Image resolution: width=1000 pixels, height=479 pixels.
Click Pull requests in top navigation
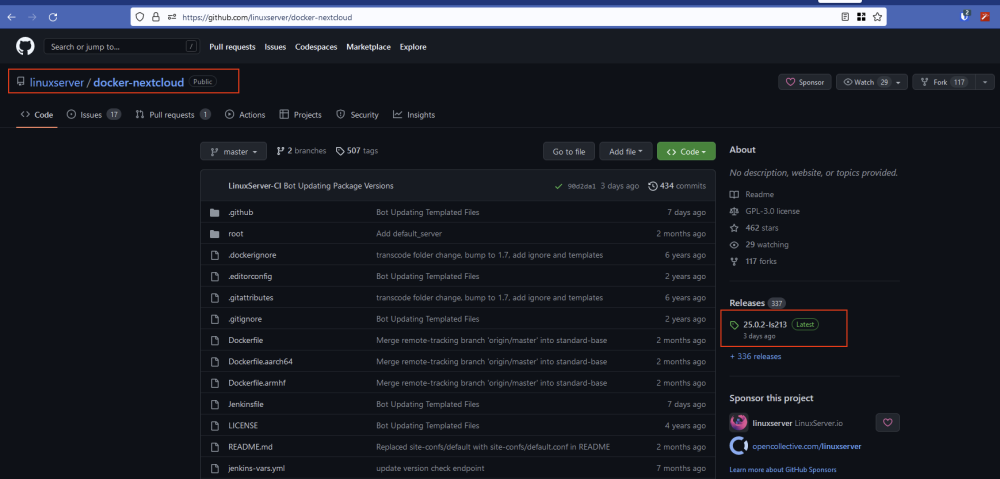point(232,47)
